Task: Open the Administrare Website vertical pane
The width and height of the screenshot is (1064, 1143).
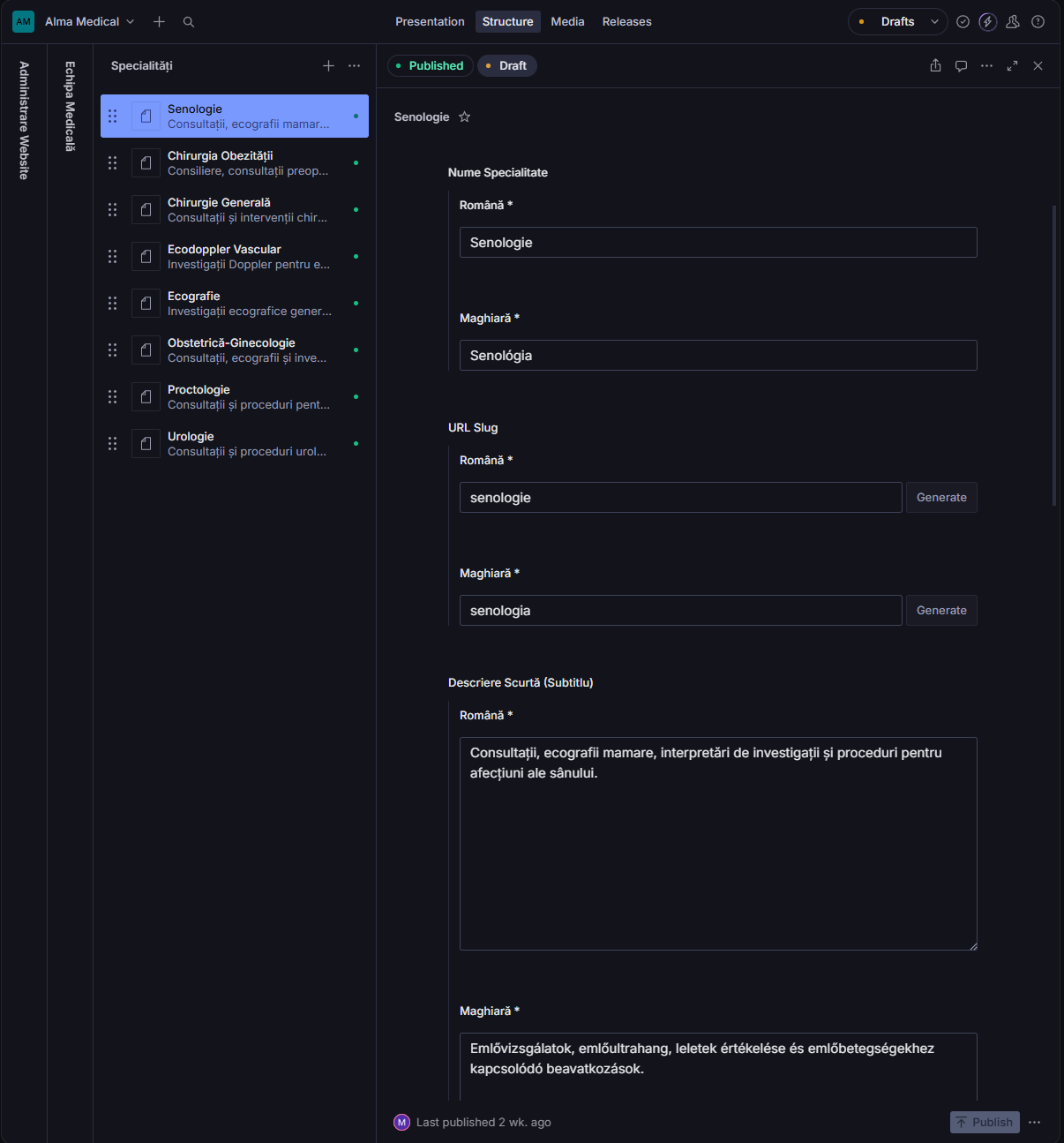Action: coord(24,121)
